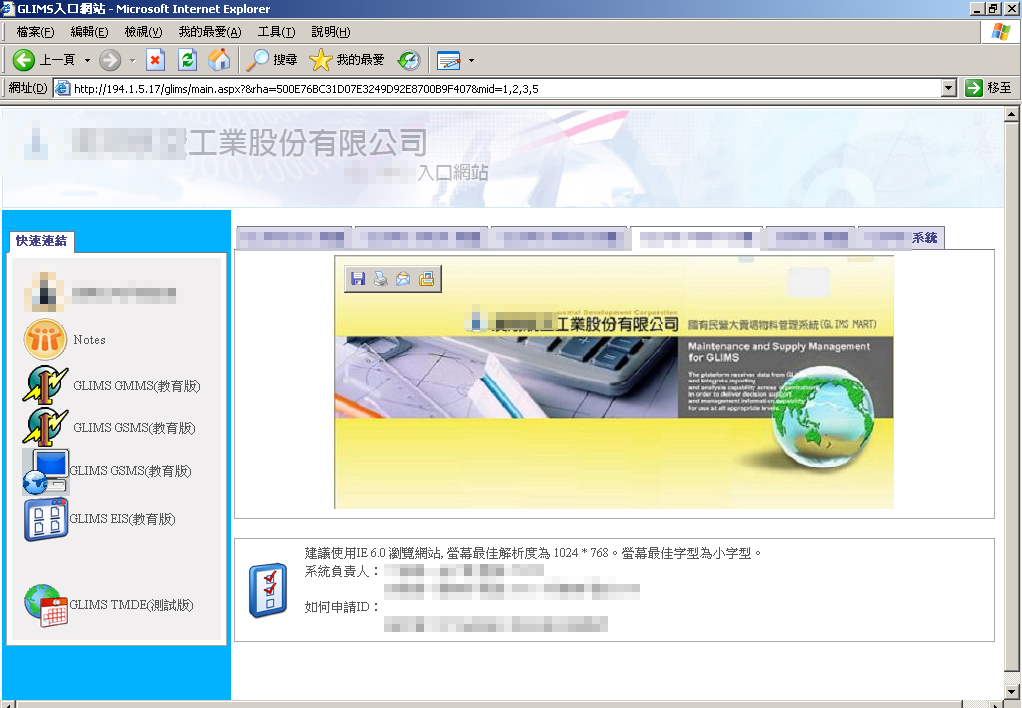This screenshot has width=1022, height=708.
Task: Open GLIMS EIS(教育版) icon
Action: [45, 520]
